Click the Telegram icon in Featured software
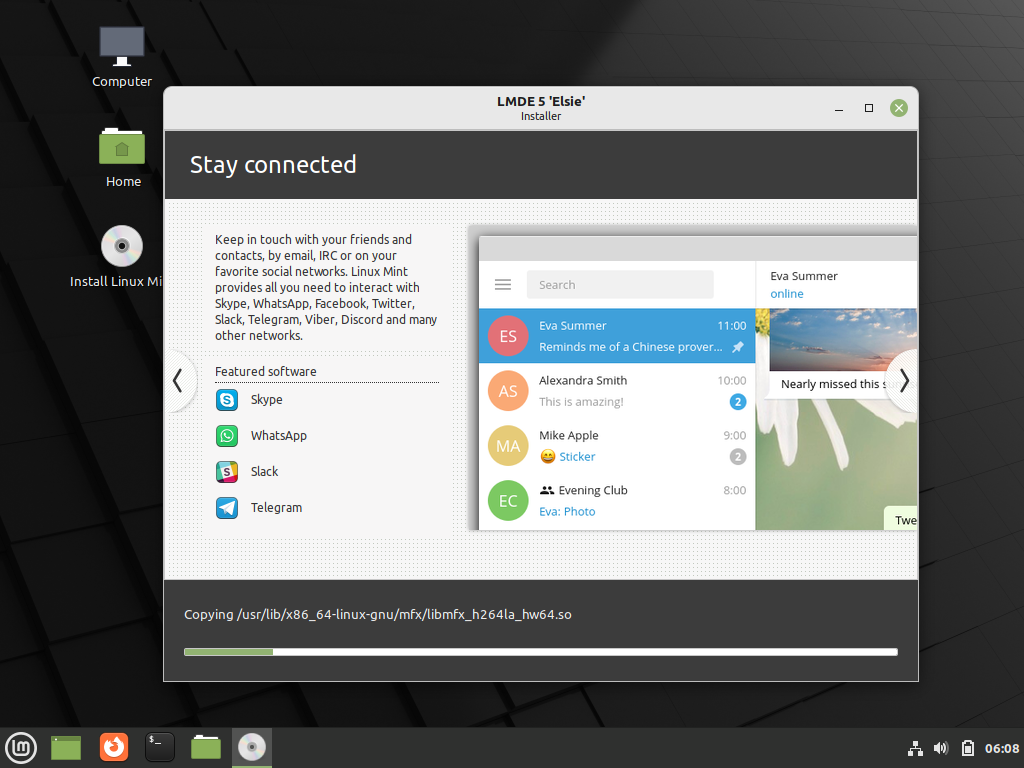 tap(227, 507)
